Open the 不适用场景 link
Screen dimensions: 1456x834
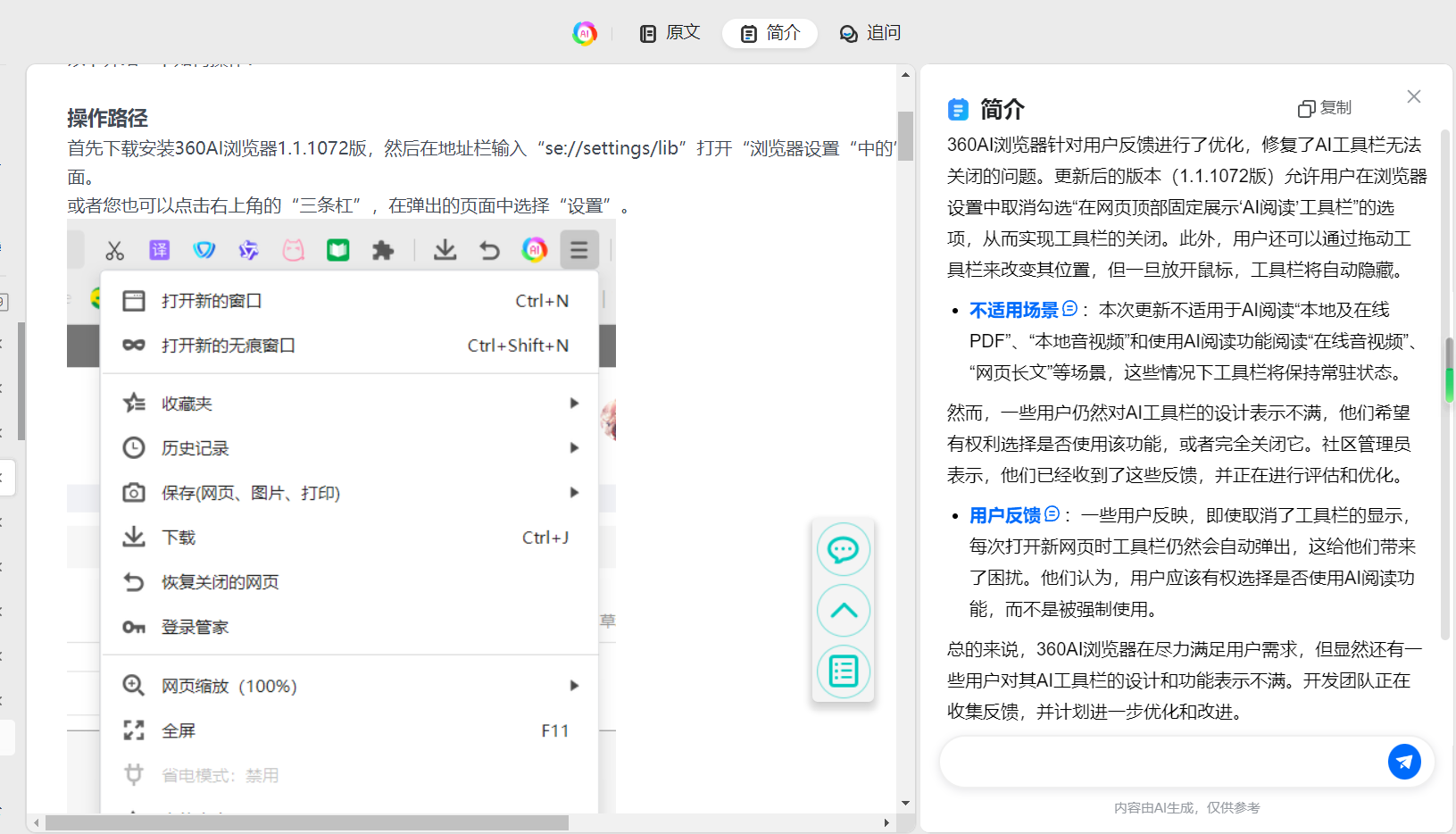click(x=1014, y=310)
